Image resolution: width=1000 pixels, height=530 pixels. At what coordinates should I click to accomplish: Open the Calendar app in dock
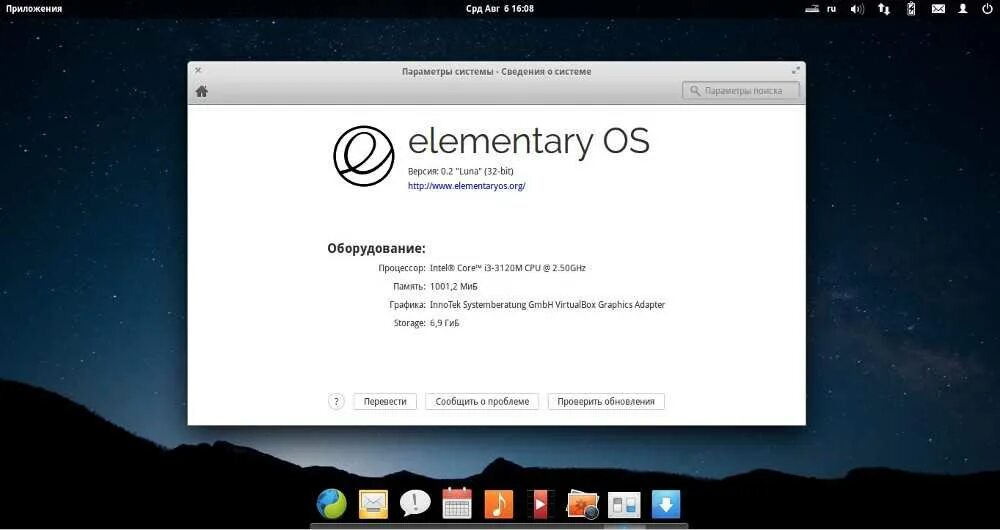[457, 503]
